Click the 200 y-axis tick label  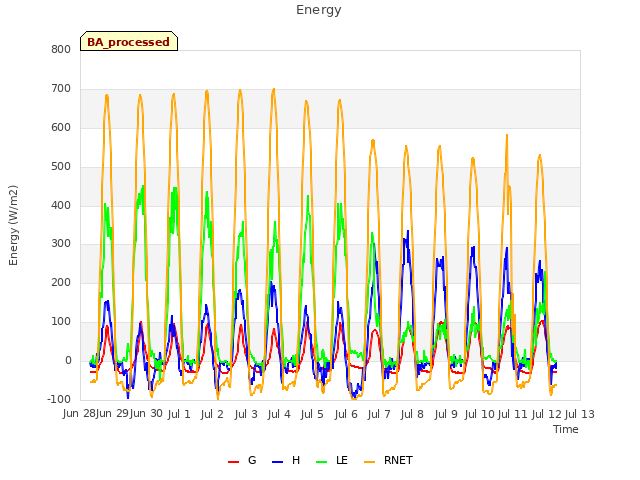click(61, 283)
